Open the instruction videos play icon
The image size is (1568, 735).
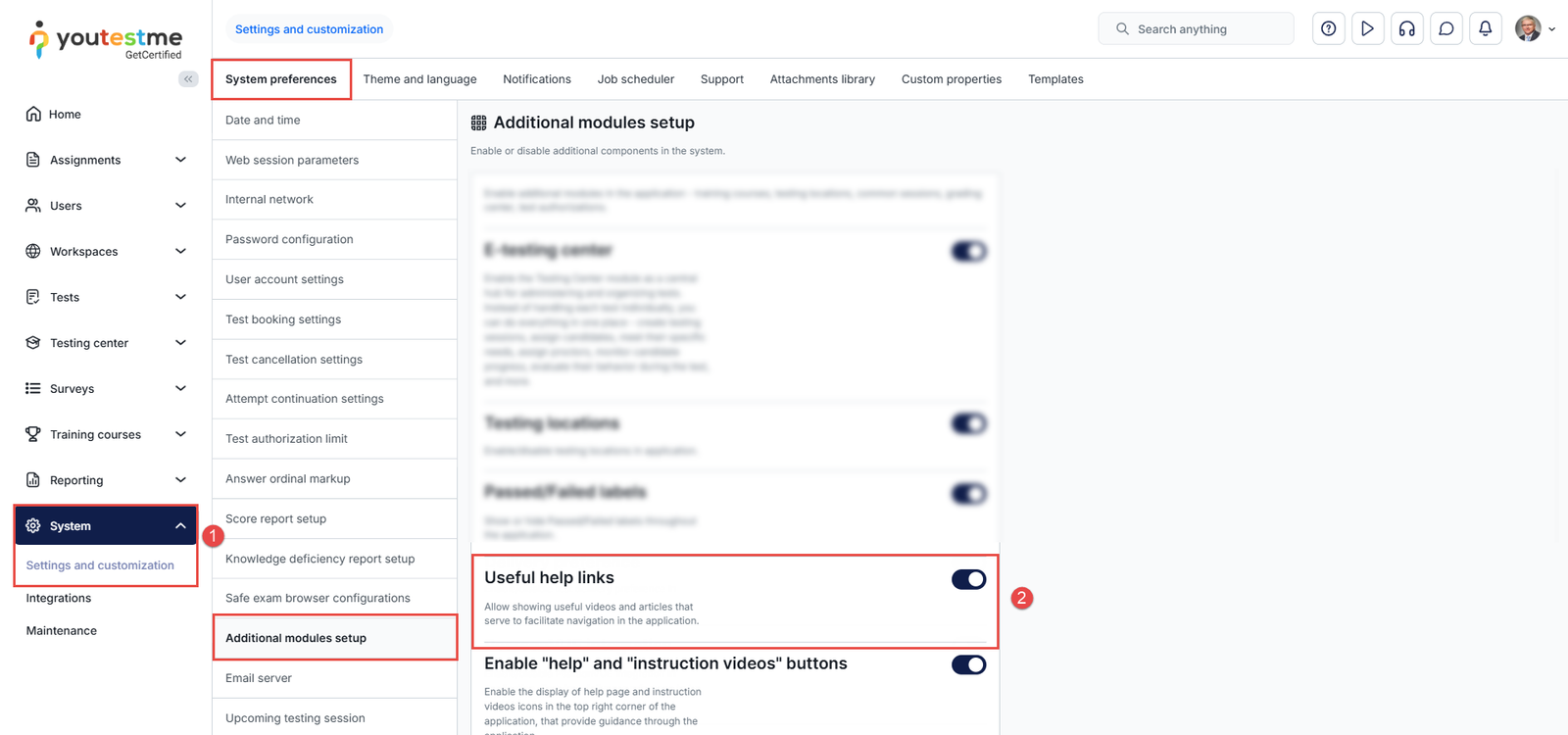1367,29
